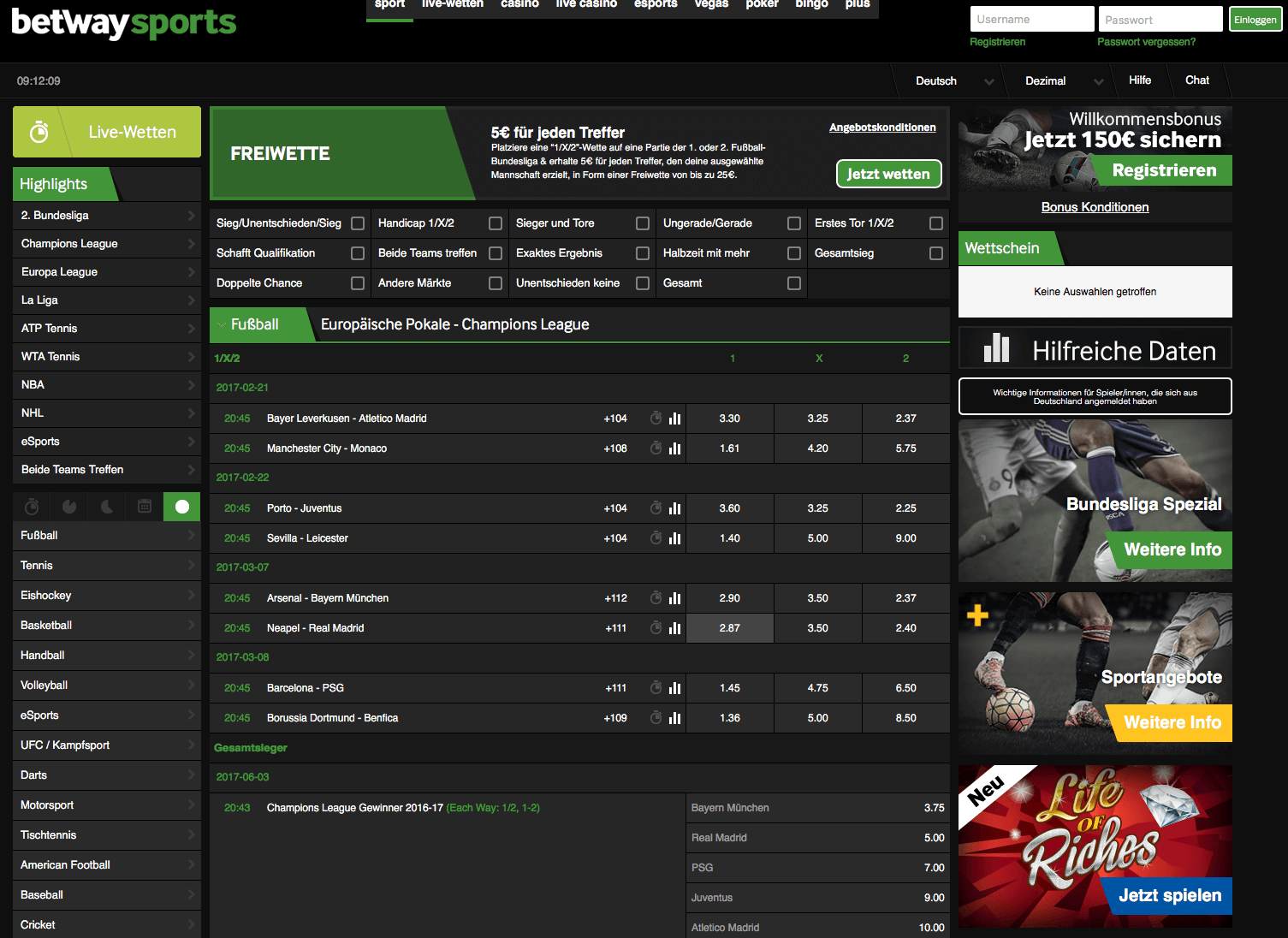Go to the poker tab
The height and width of the screenshot is (938, 1288).
762,5
